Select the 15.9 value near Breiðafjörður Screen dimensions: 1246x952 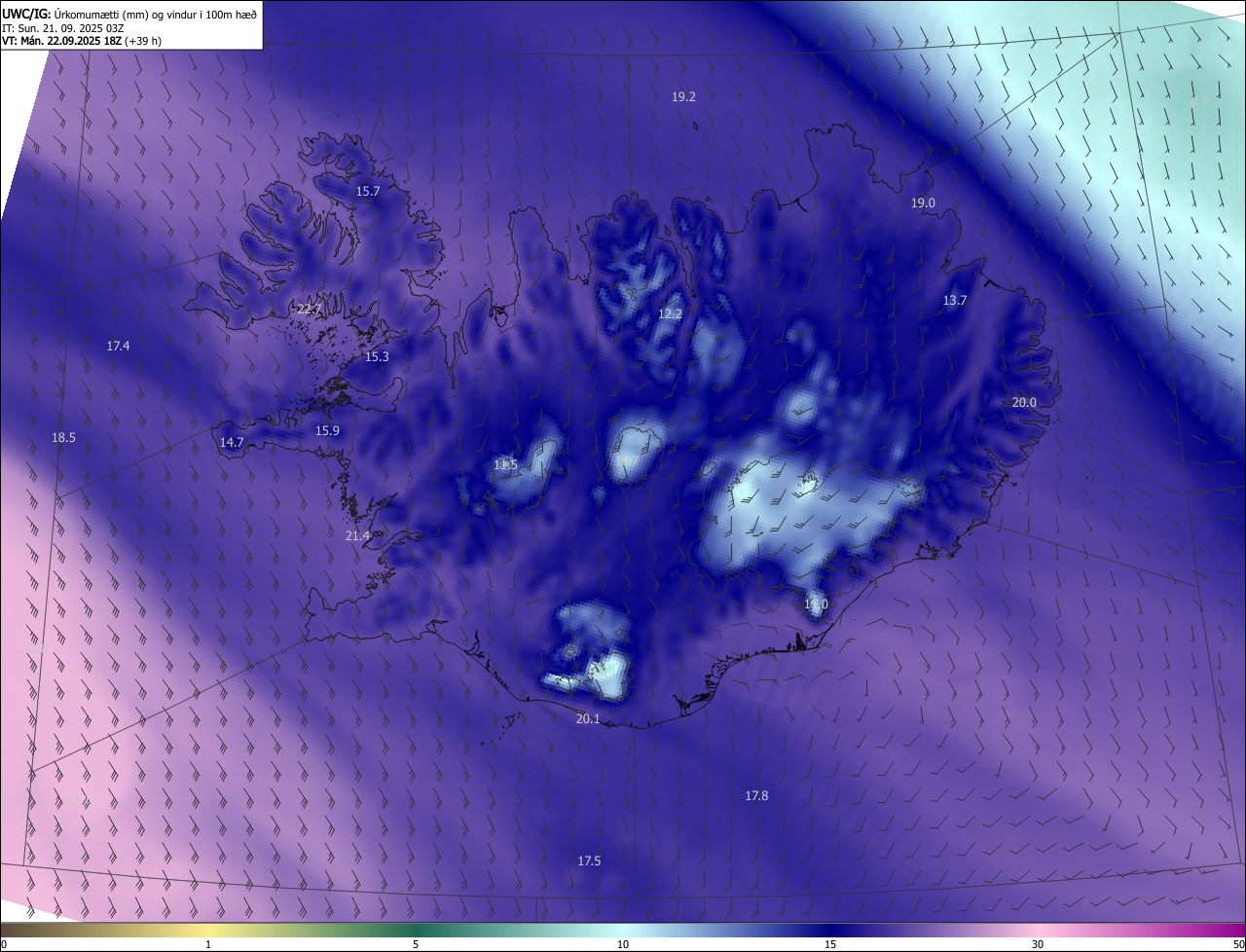[x=327, y=431]
